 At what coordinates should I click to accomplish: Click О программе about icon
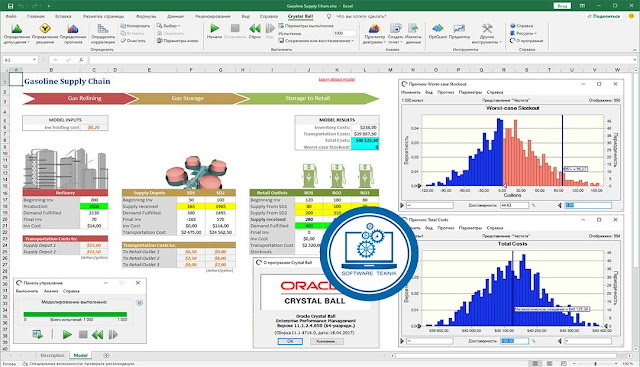[x=513, y=40]
